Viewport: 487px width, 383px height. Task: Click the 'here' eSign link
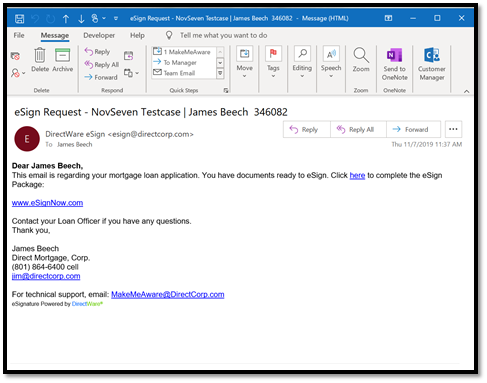[x=357, y=175]
